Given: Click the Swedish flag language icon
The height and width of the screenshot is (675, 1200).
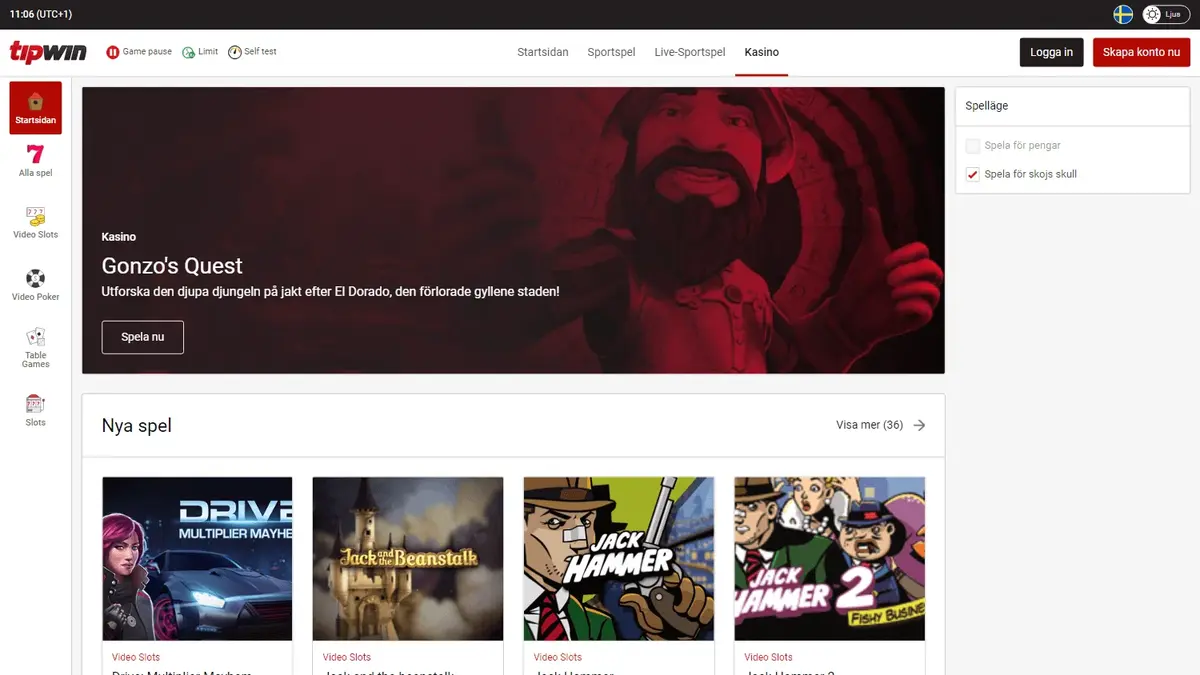Looking at the screenshot, I should tap(1123, 14).
